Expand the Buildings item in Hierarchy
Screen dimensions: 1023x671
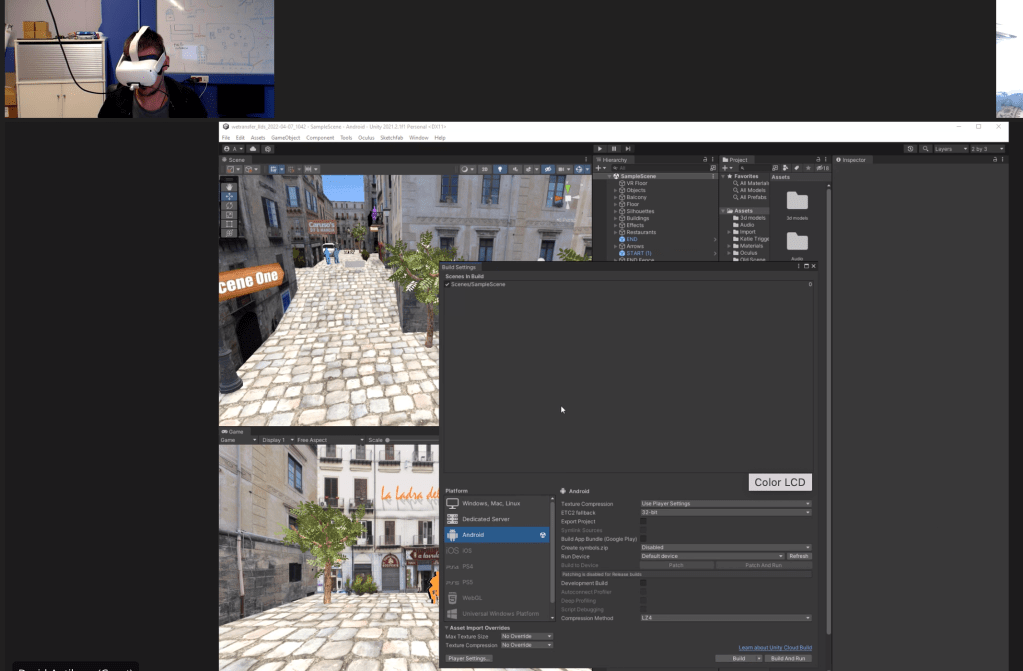click(x=615, y=218)
